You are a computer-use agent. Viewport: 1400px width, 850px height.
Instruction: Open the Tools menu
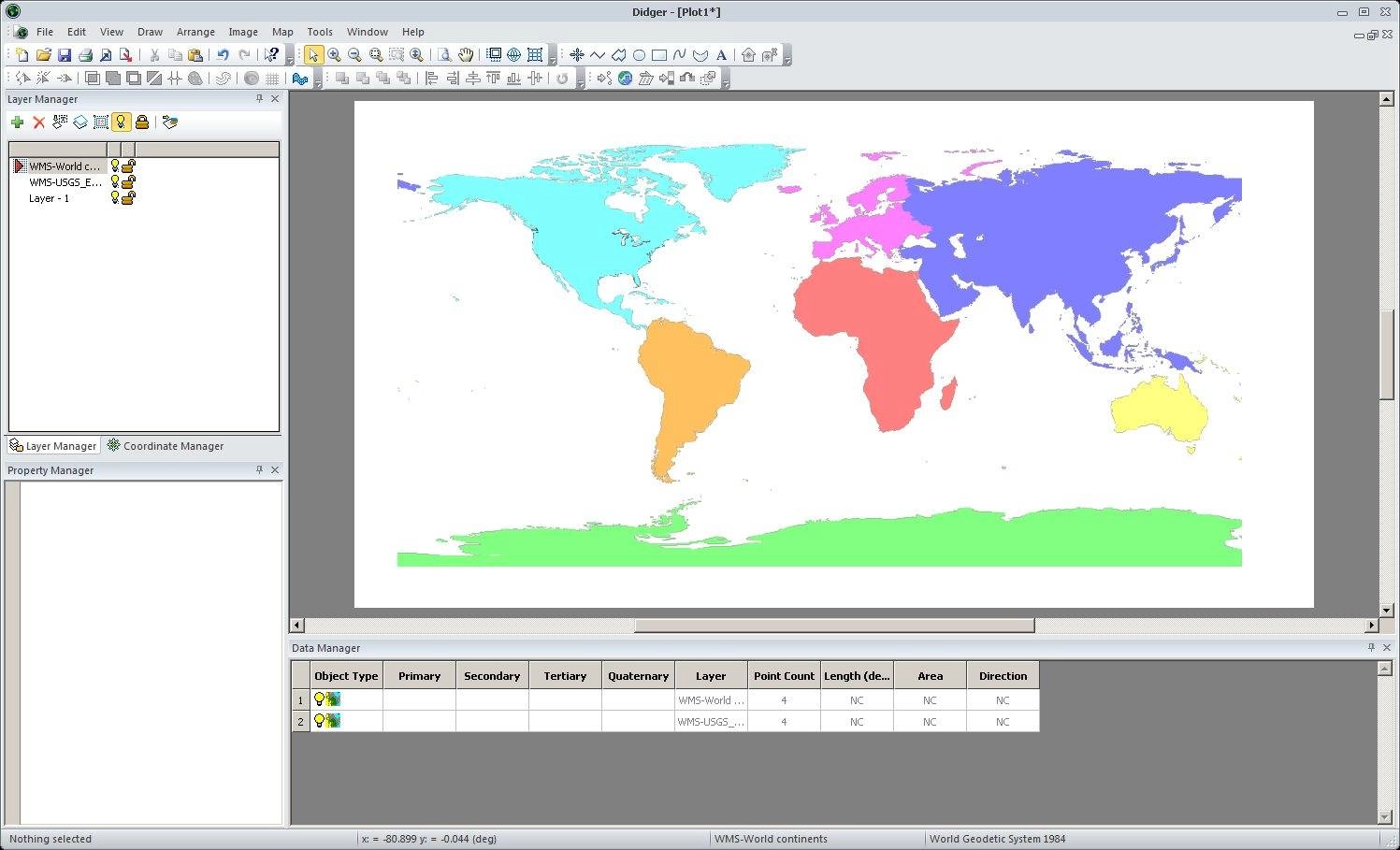click(320, 32)
